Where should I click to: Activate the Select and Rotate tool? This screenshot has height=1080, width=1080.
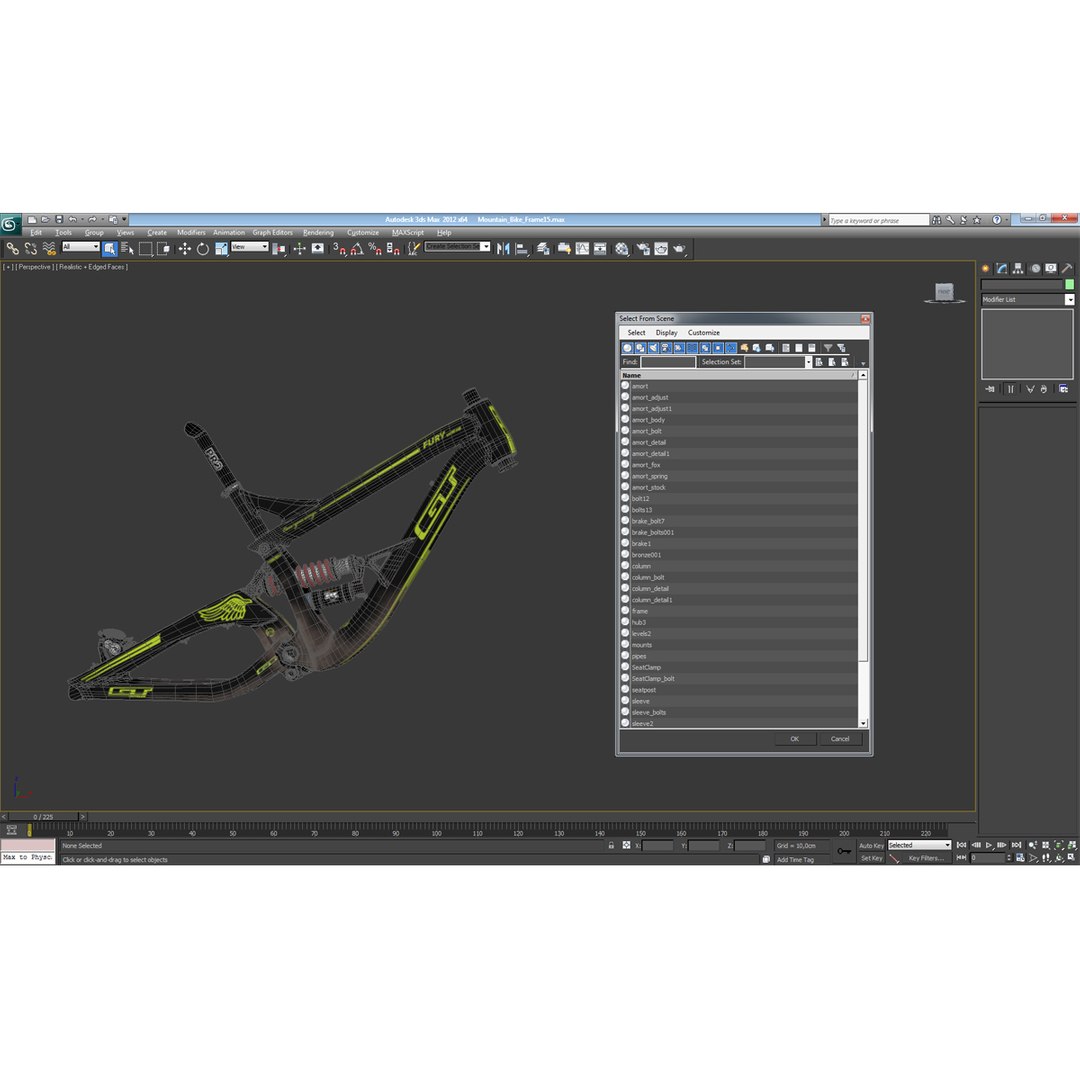pyautogui.click(x=202, y=249)
